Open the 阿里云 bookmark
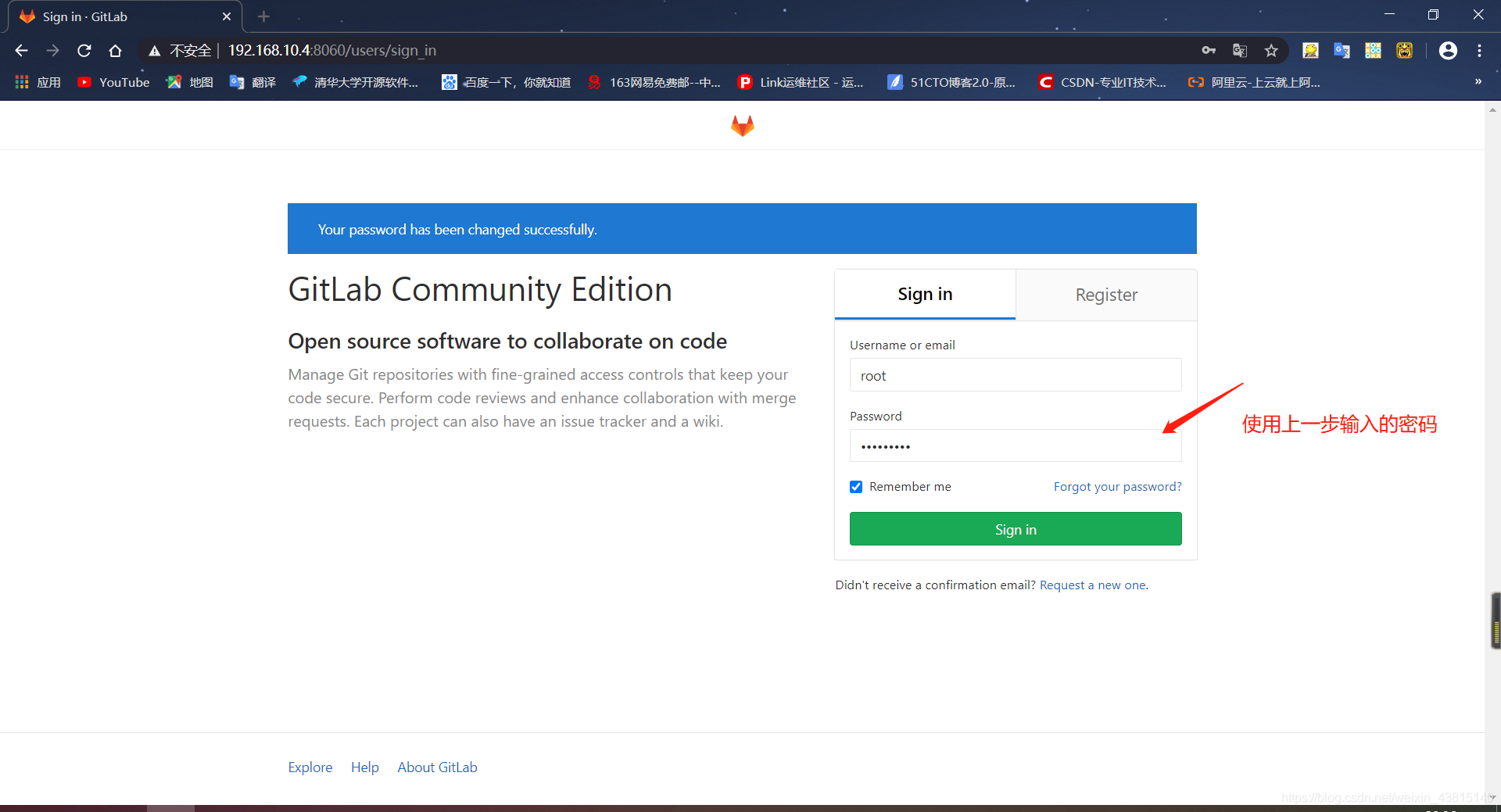 coord(1254,82)
